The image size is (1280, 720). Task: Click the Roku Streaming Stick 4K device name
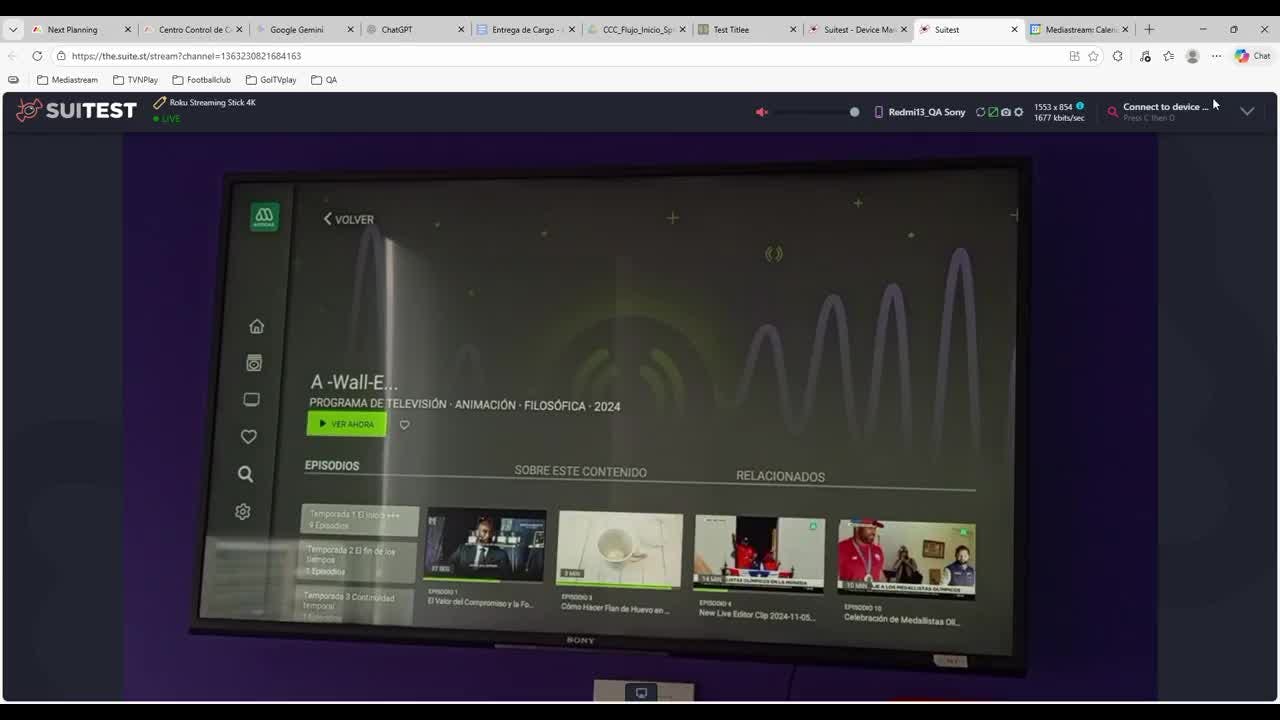click(212, 102)
